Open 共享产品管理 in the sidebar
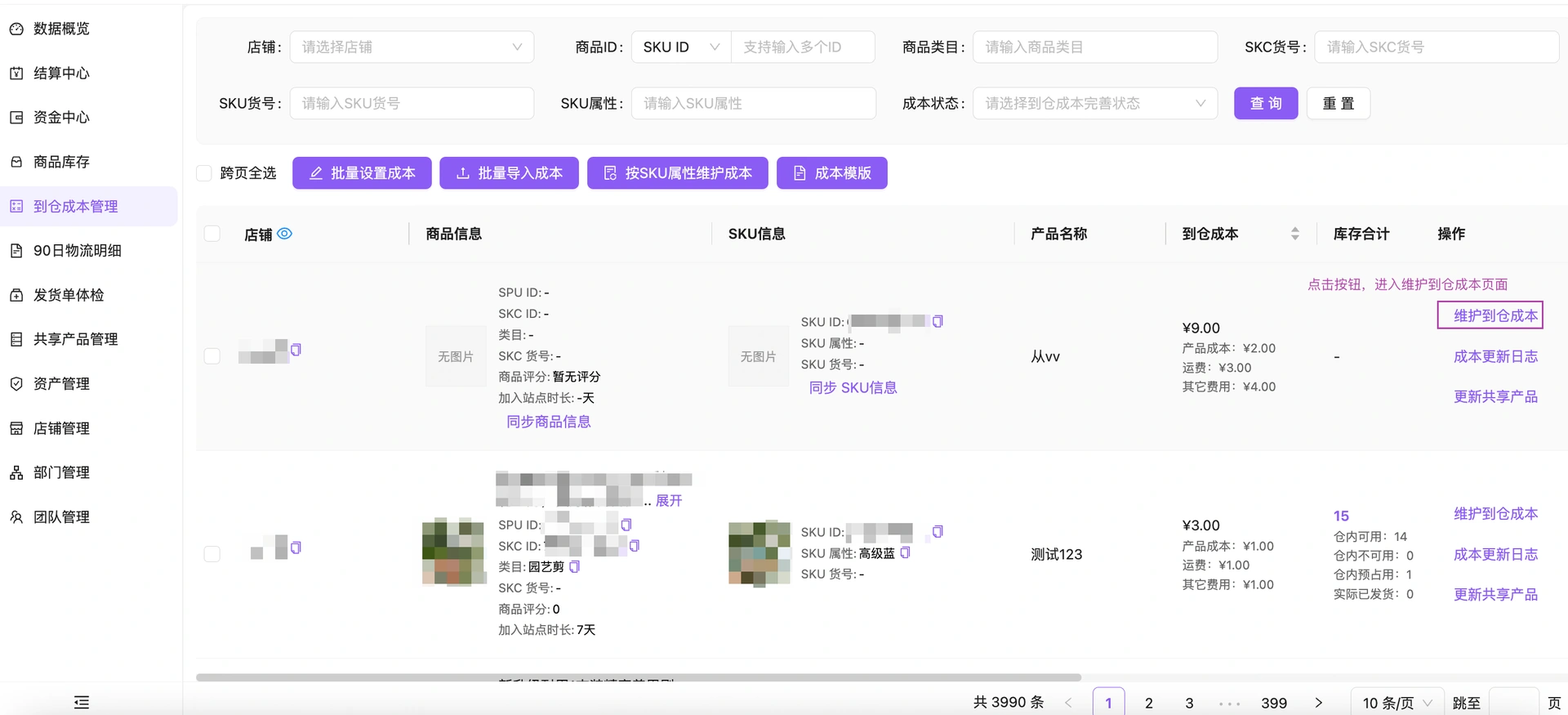 point(76,339)
